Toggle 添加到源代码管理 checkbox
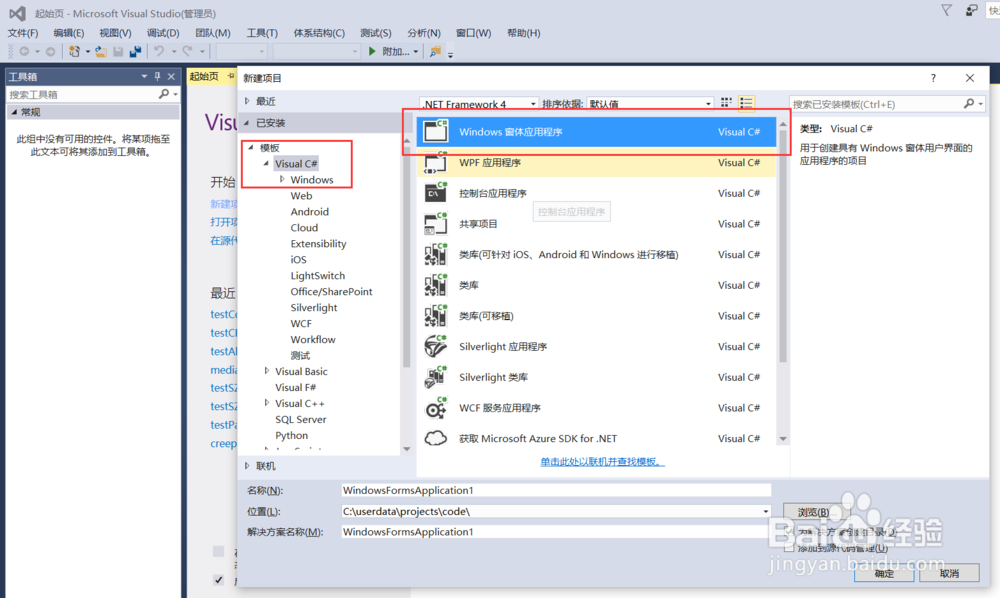 (790, 548)
